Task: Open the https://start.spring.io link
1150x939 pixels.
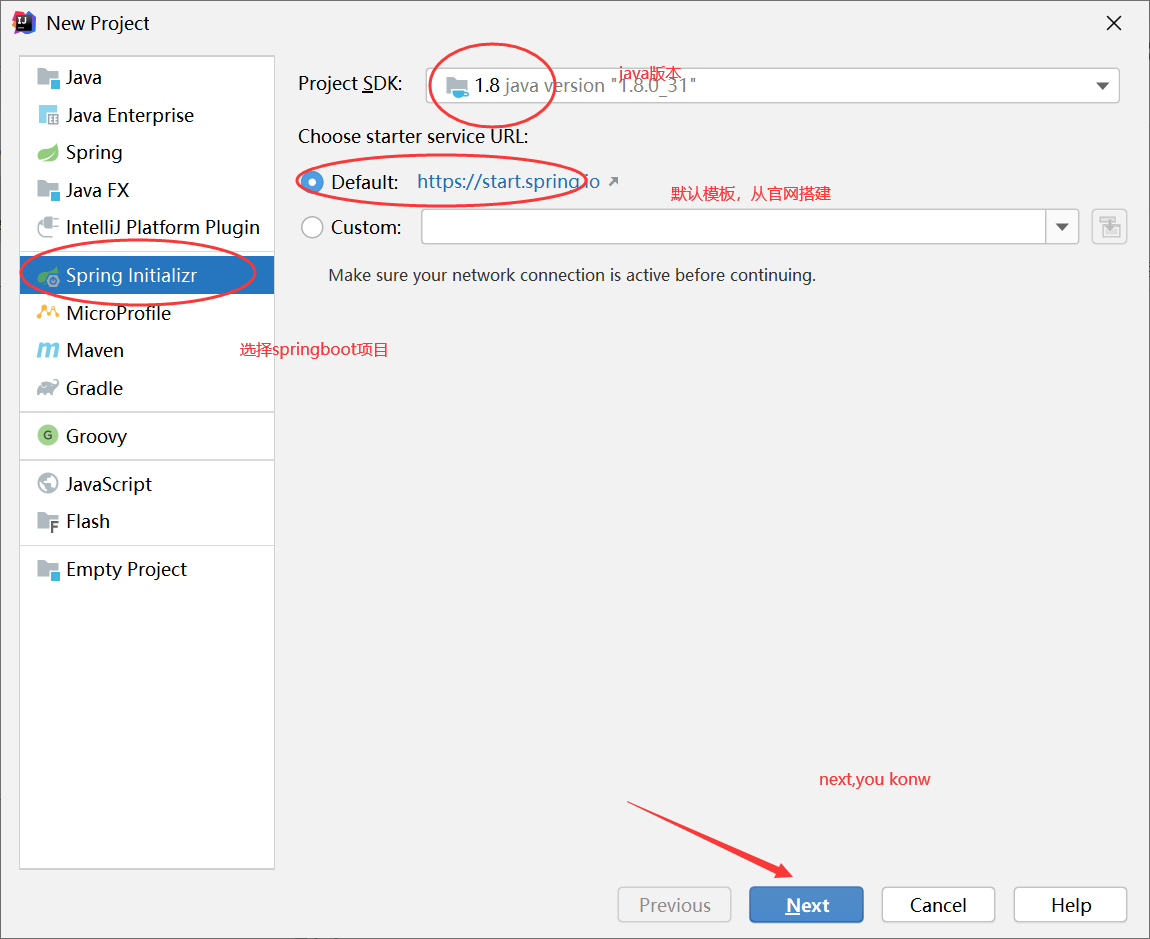Action: coord(508,181)
